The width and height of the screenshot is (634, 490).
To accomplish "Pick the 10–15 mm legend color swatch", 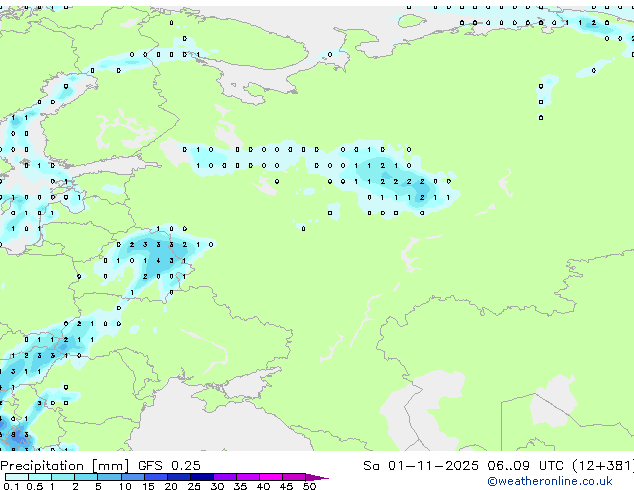I will pos(132,477).
